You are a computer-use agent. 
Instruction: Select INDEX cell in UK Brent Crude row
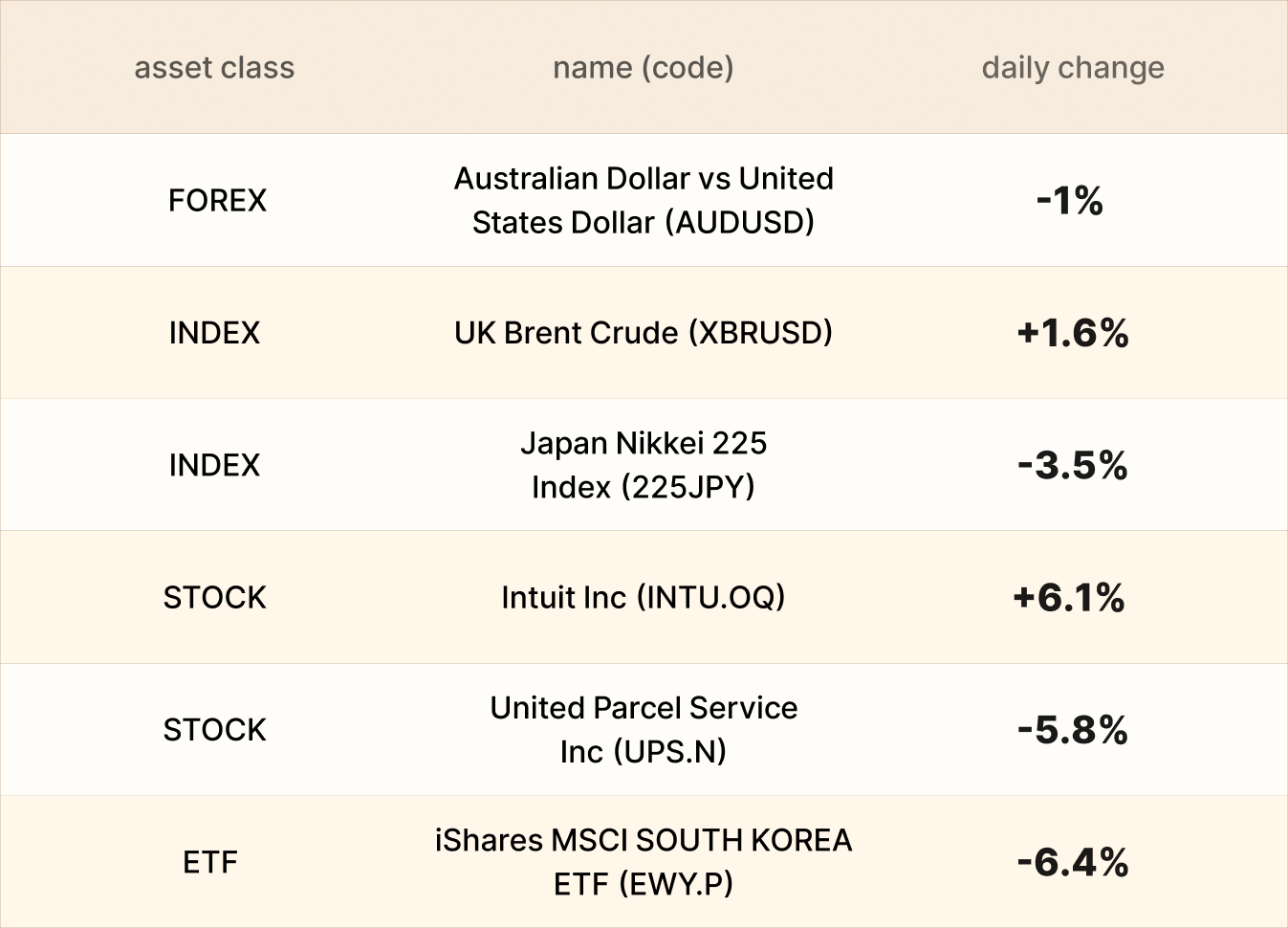point(214,333)
